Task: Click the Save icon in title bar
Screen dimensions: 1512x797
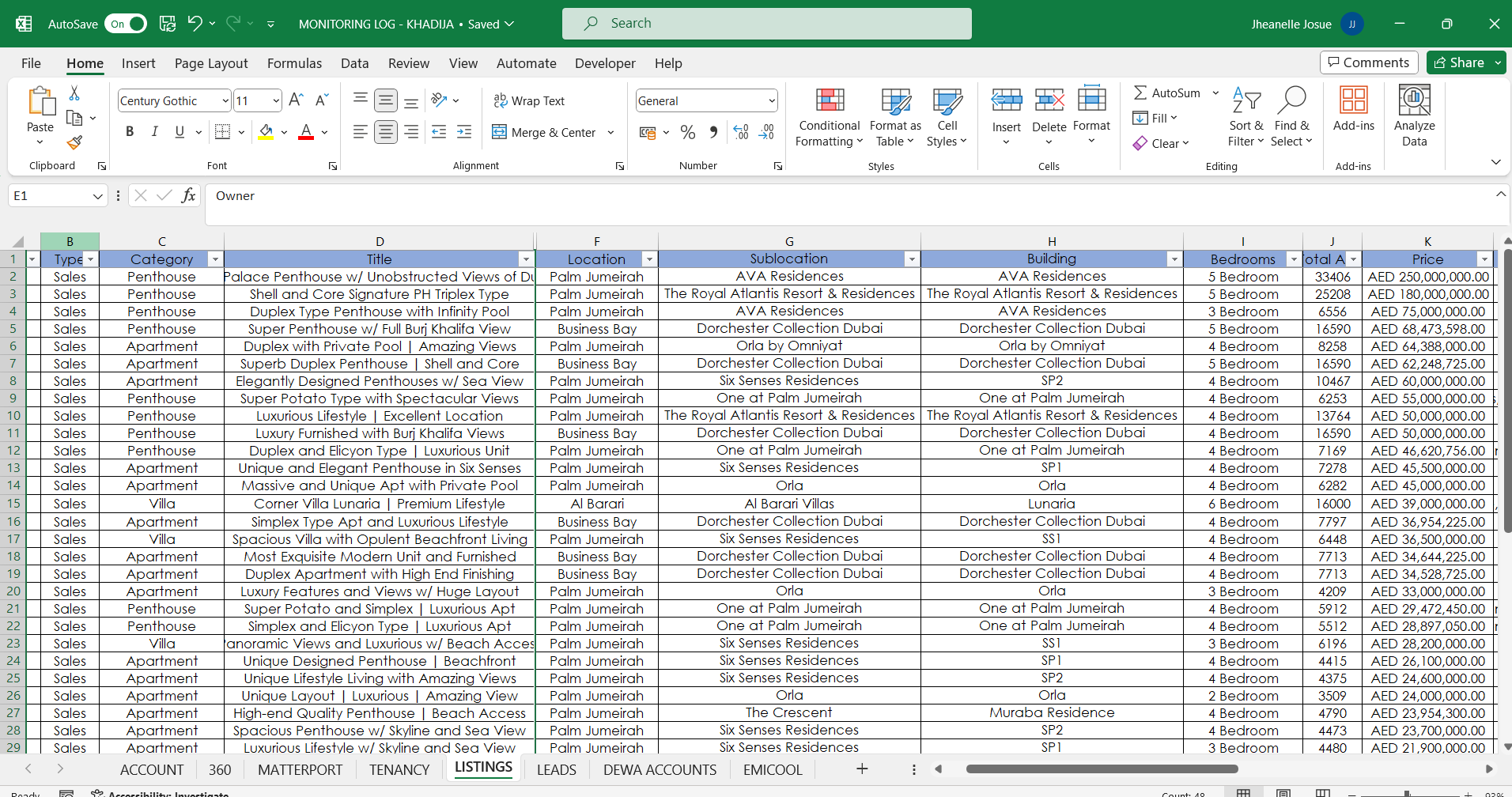Action: [x=168, y=24]
